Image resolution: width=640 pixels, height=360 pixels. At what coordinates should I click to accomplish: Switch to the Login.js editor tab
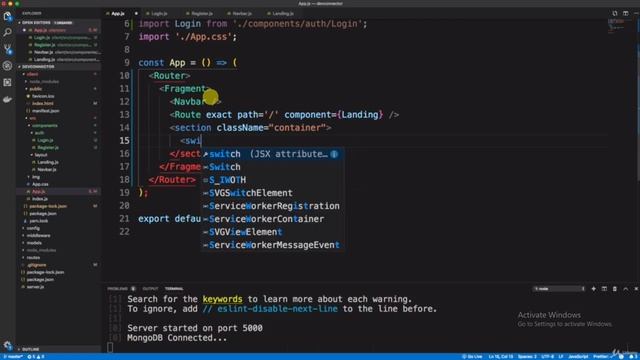159,13
